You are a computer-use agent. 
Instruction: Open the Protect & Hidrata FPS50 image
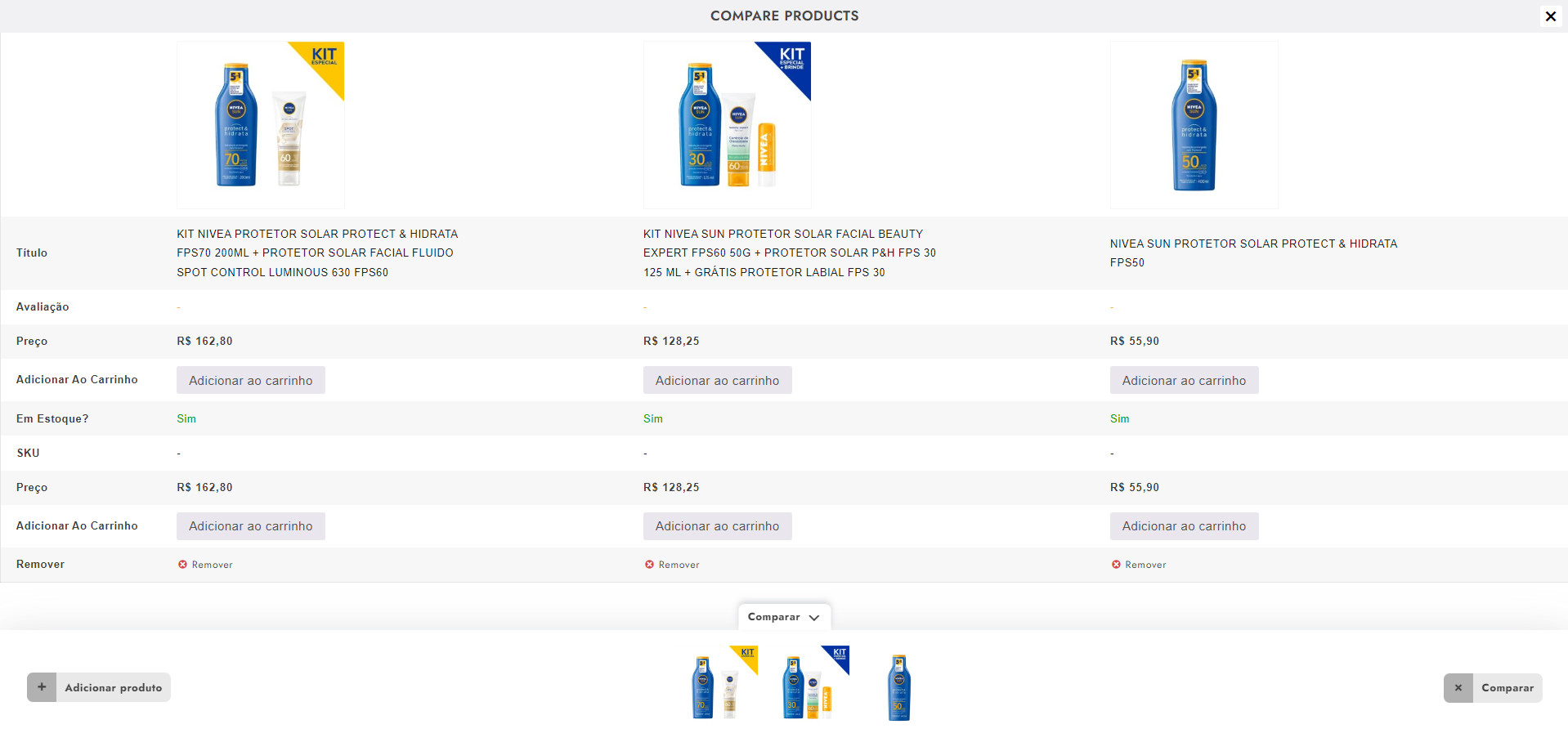coord(1194,125)
